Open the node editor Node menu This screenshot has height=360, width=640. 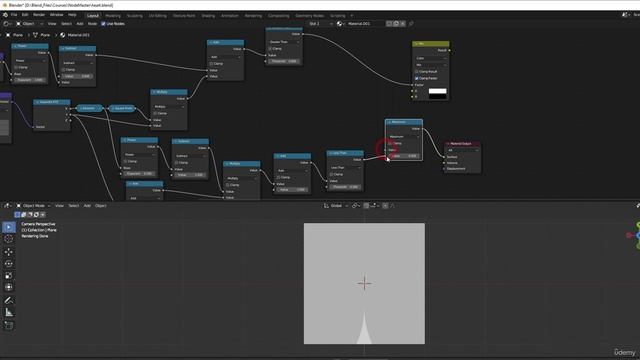92,24
